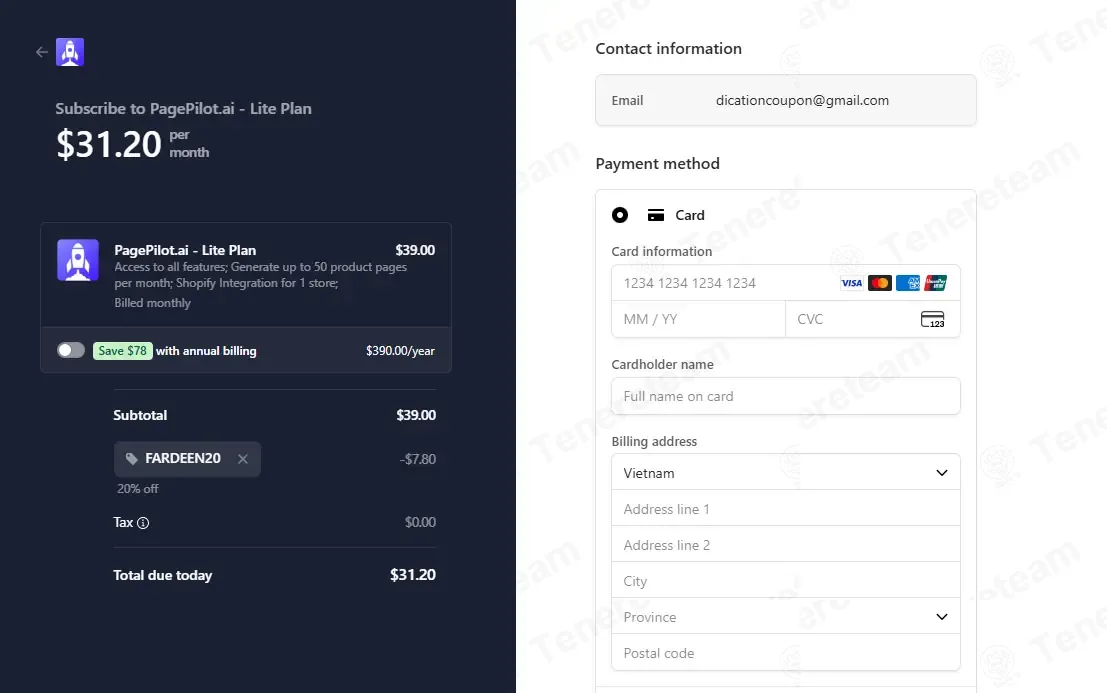Image resolution: width=1107 pixels, height=693 pixels.
Task: Click the Billed monthly text
Action: click(x=152, y=303)
